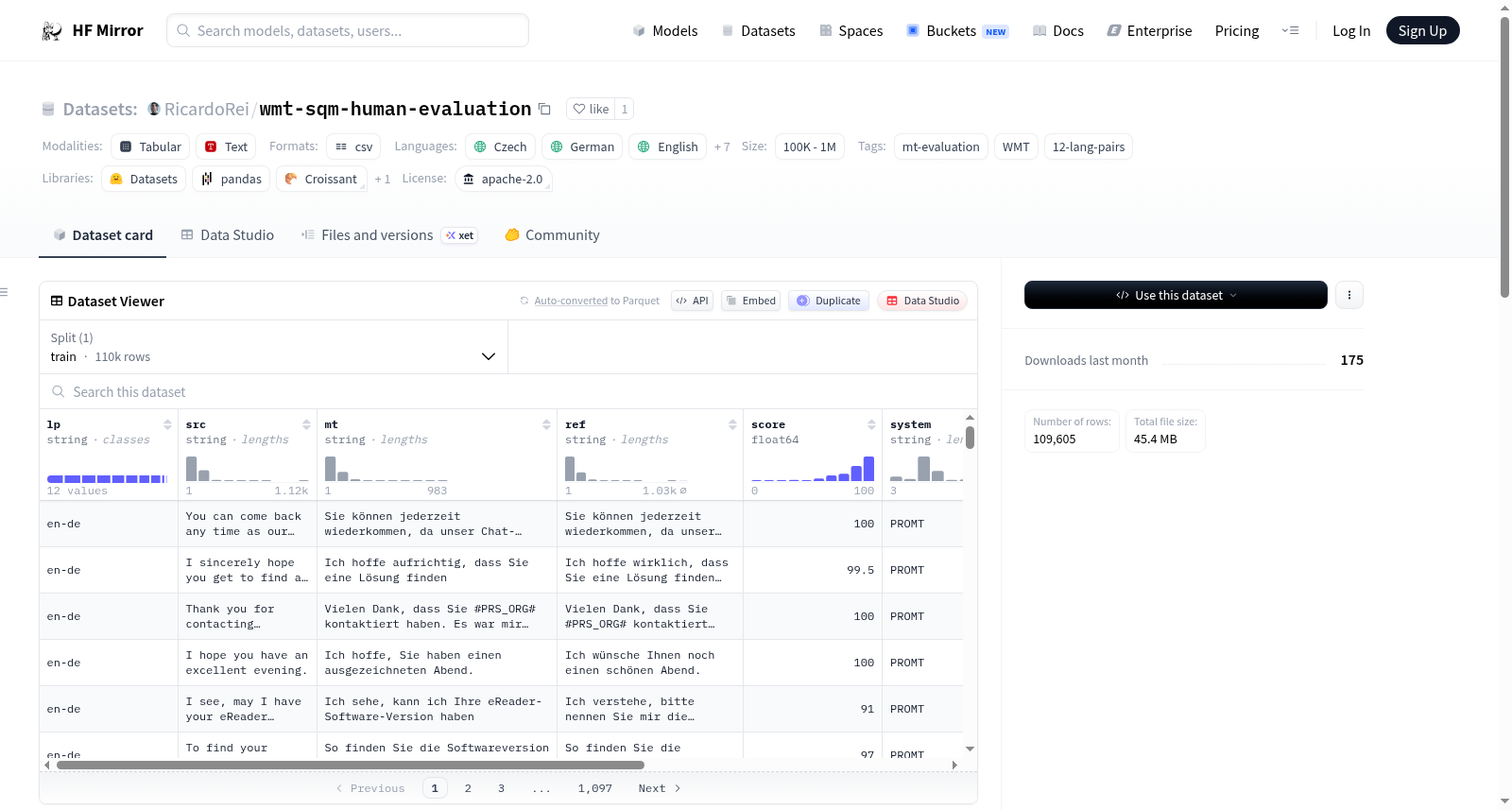The image size is (1512, 810).
Task: Click the three-dot options button beside Use this dataset
Action: tap(1349, 295)
